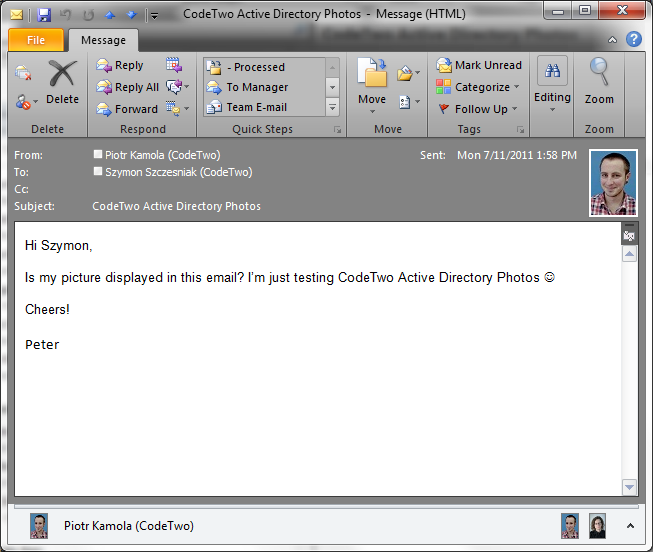Open the Editing binoculars menu
This screenshot has width=653, height=552.
[x=552, y=85]
